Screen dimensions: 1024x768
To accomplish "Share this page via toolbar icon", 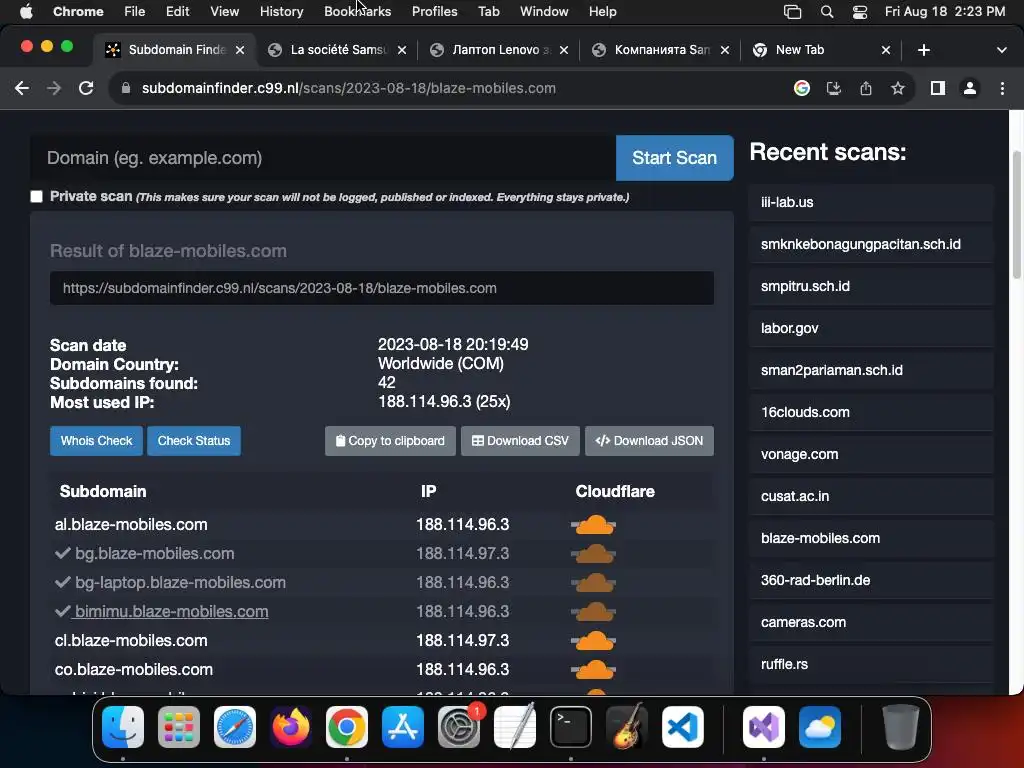I will tap(866, 88).
